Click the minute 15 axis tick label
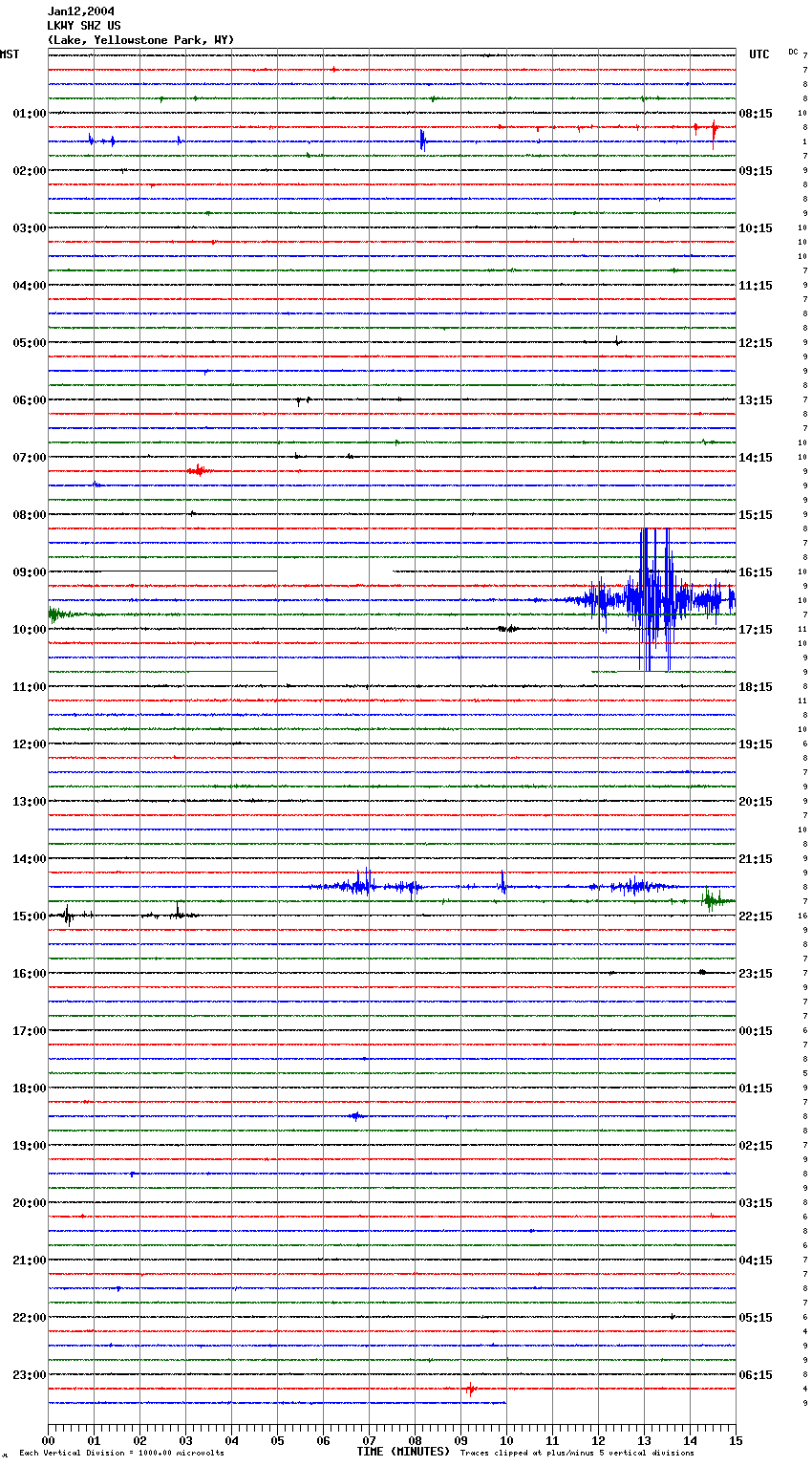This screenshot has height=1466, width=812. click(735, 1440)
